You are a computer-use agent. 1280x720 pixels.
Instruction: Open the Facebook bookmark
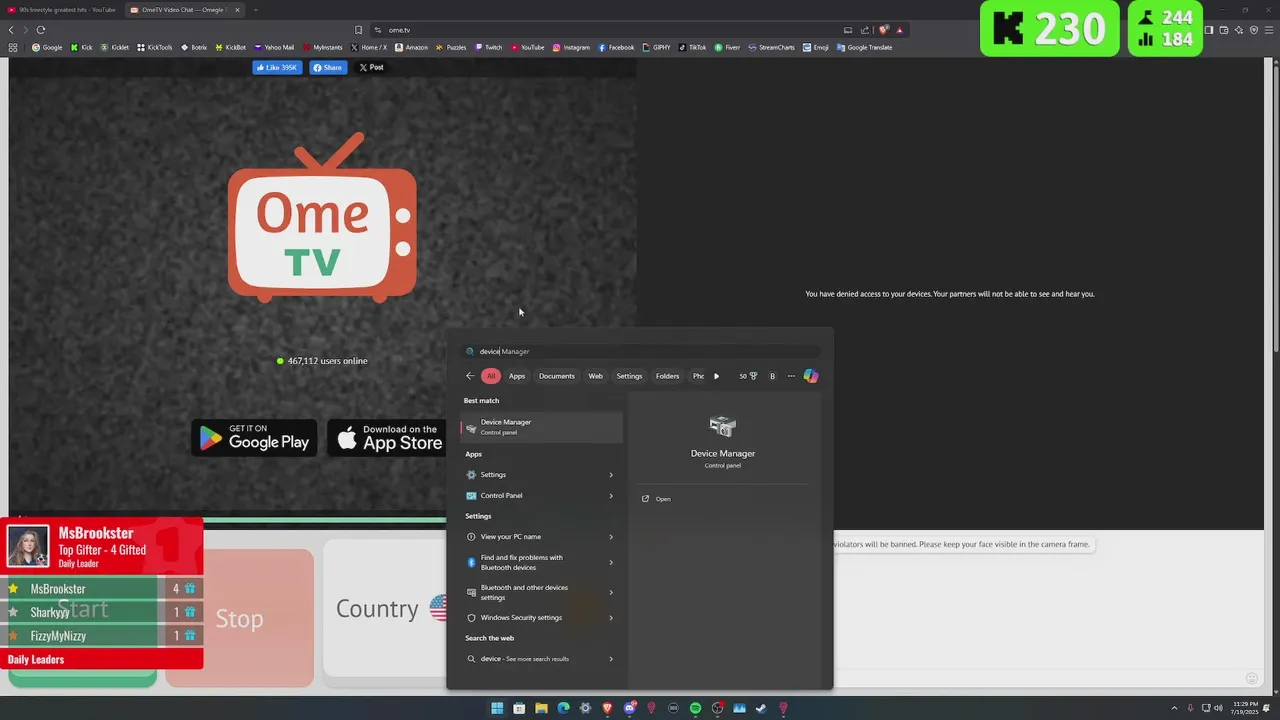tap(616, 47)
